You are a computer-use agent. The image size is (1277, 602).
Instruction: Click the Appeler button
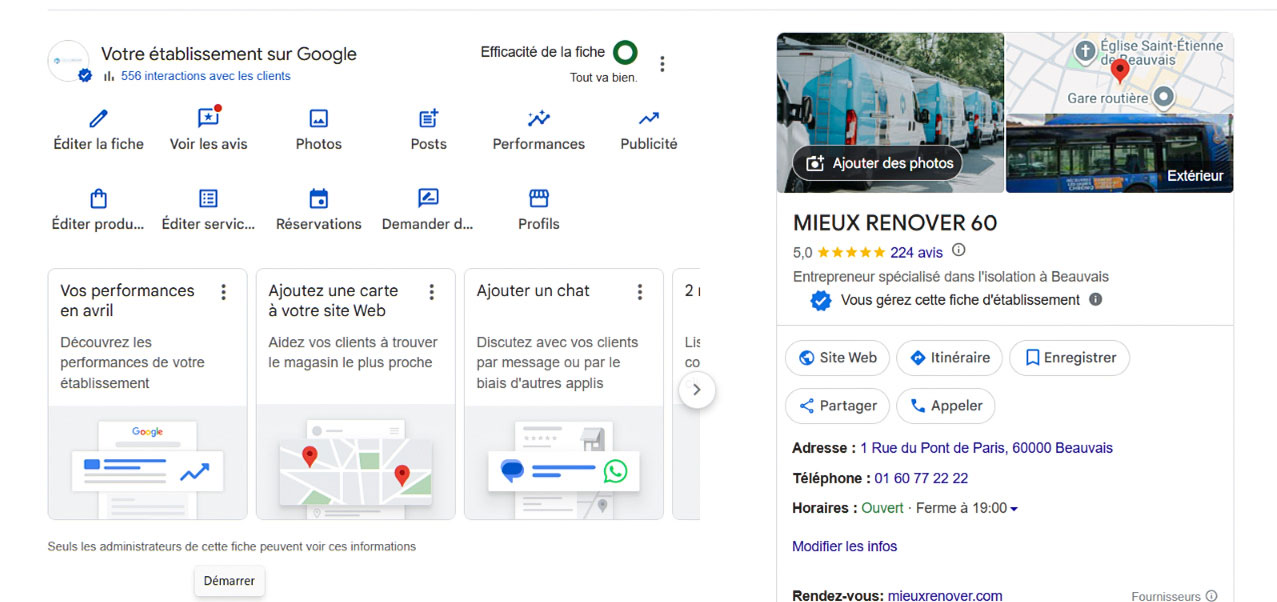(x=946, y=406)
